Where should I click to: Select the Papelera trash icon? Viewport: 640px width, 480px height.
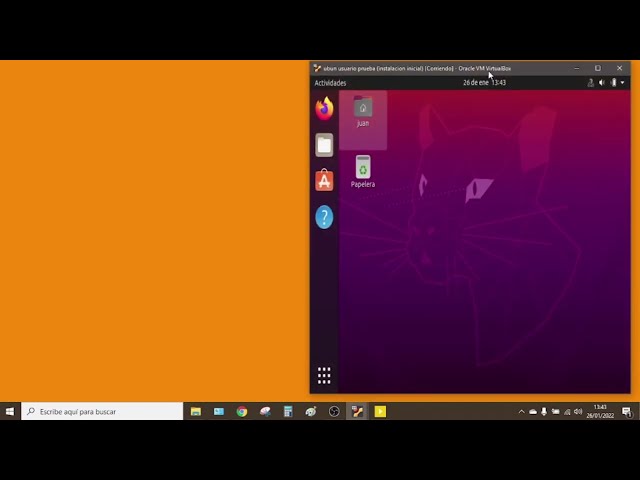(363, 171)
